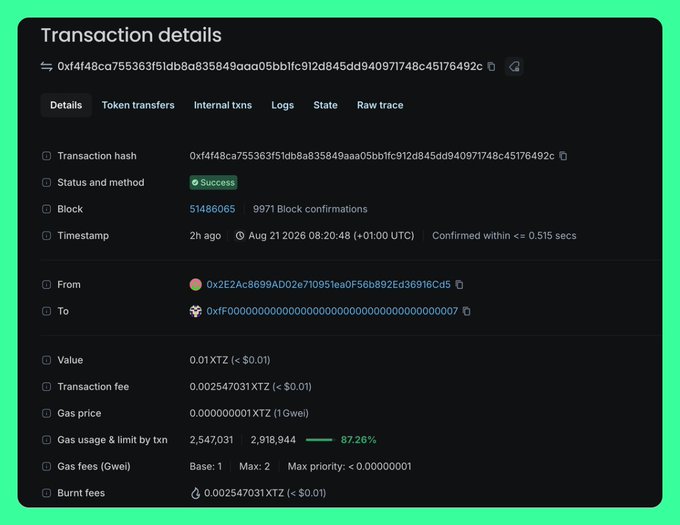
Task: Click info icon next to Gas usage & limit
Action: pyautogui.click(x=46, y=440)
